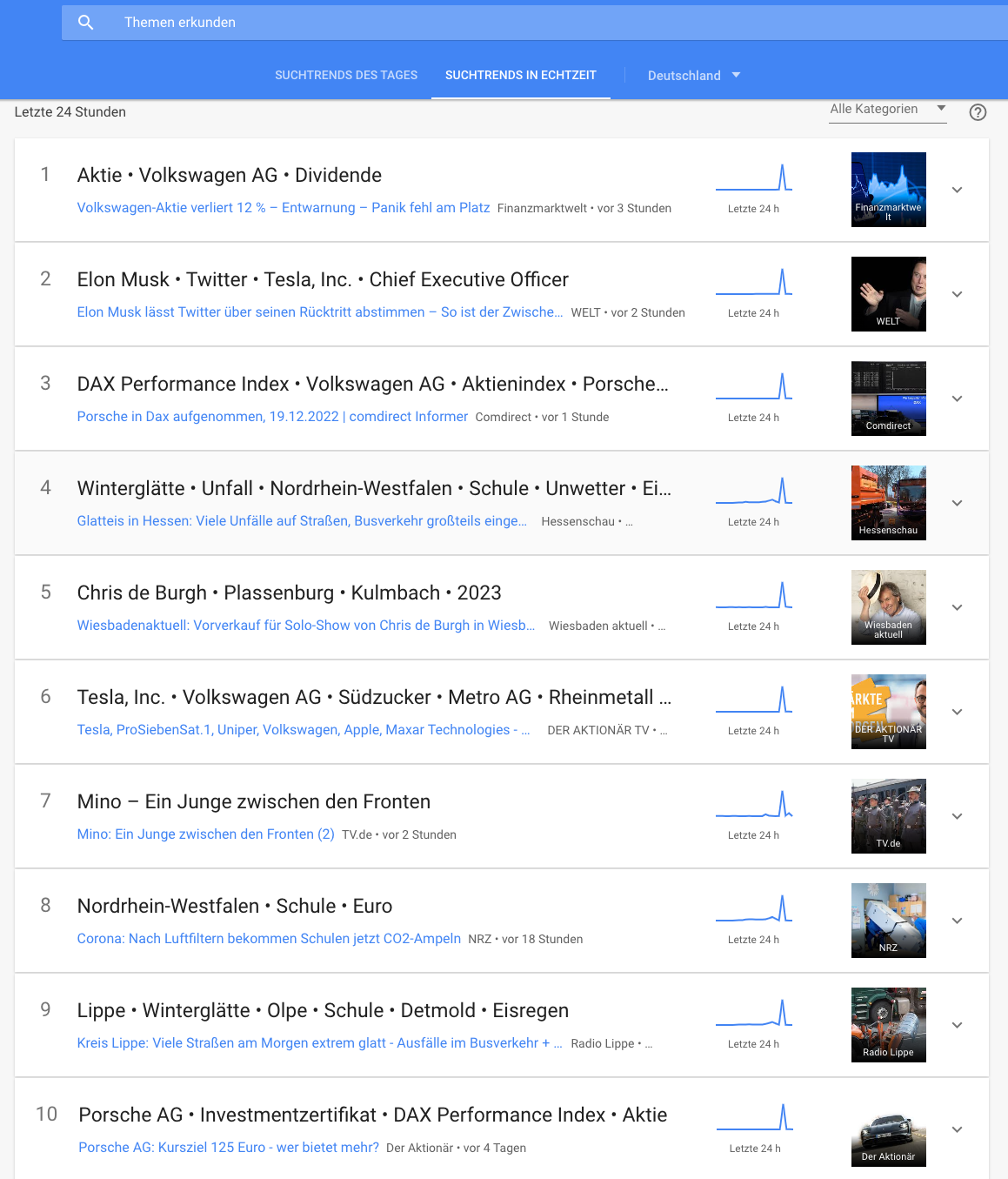Click the sparkline chart for Mino row
Image resolution: width=1008 pixels, height=1179 pixels.
point(754,803)
